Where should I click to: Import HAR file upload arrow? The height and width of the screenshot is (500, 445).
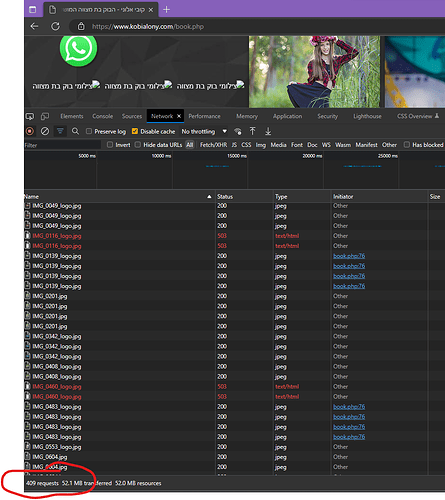253,131
